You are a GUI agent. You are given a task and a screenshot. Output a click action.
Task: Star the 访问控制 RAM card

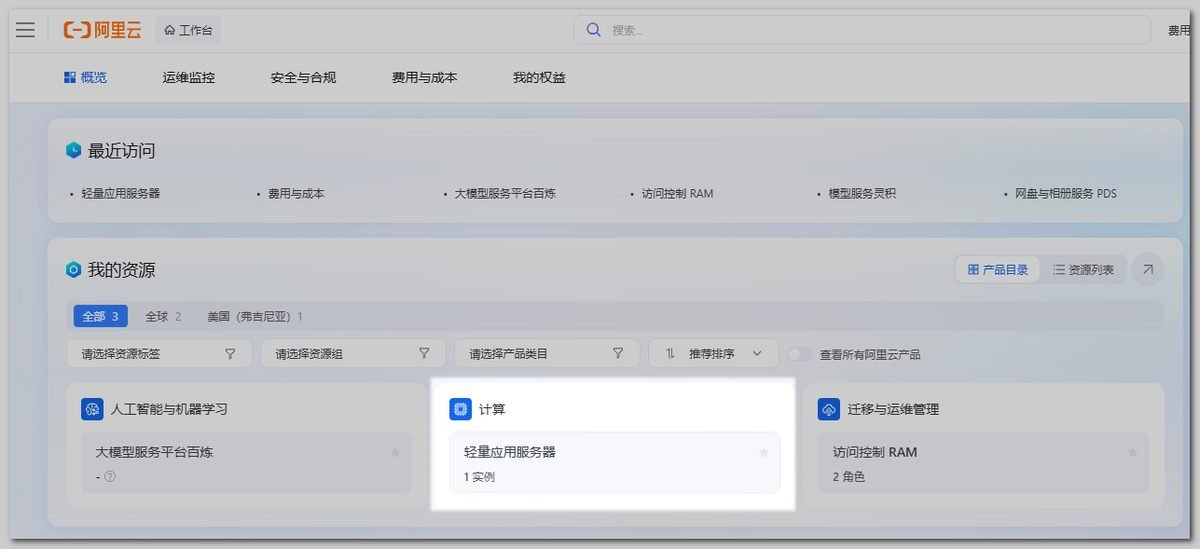point(1133,452)
